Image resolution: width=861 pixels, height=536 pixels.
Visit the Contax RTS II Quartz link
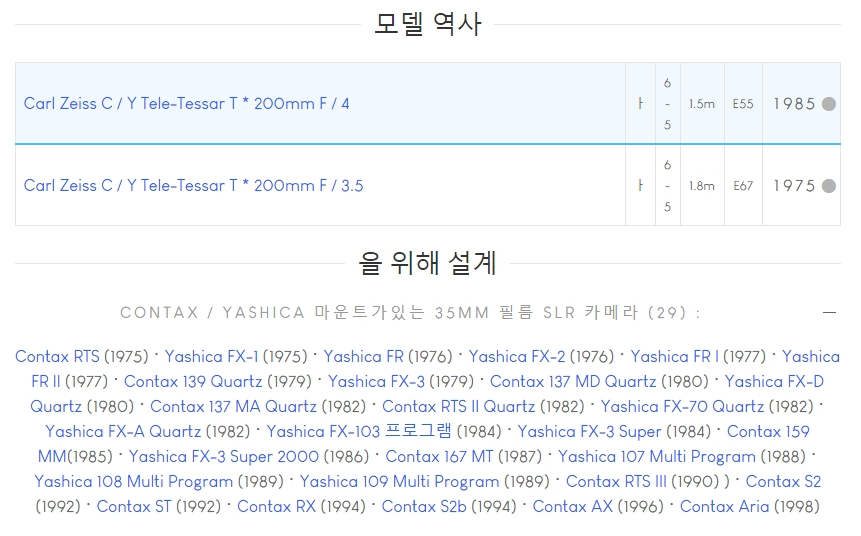458,407
